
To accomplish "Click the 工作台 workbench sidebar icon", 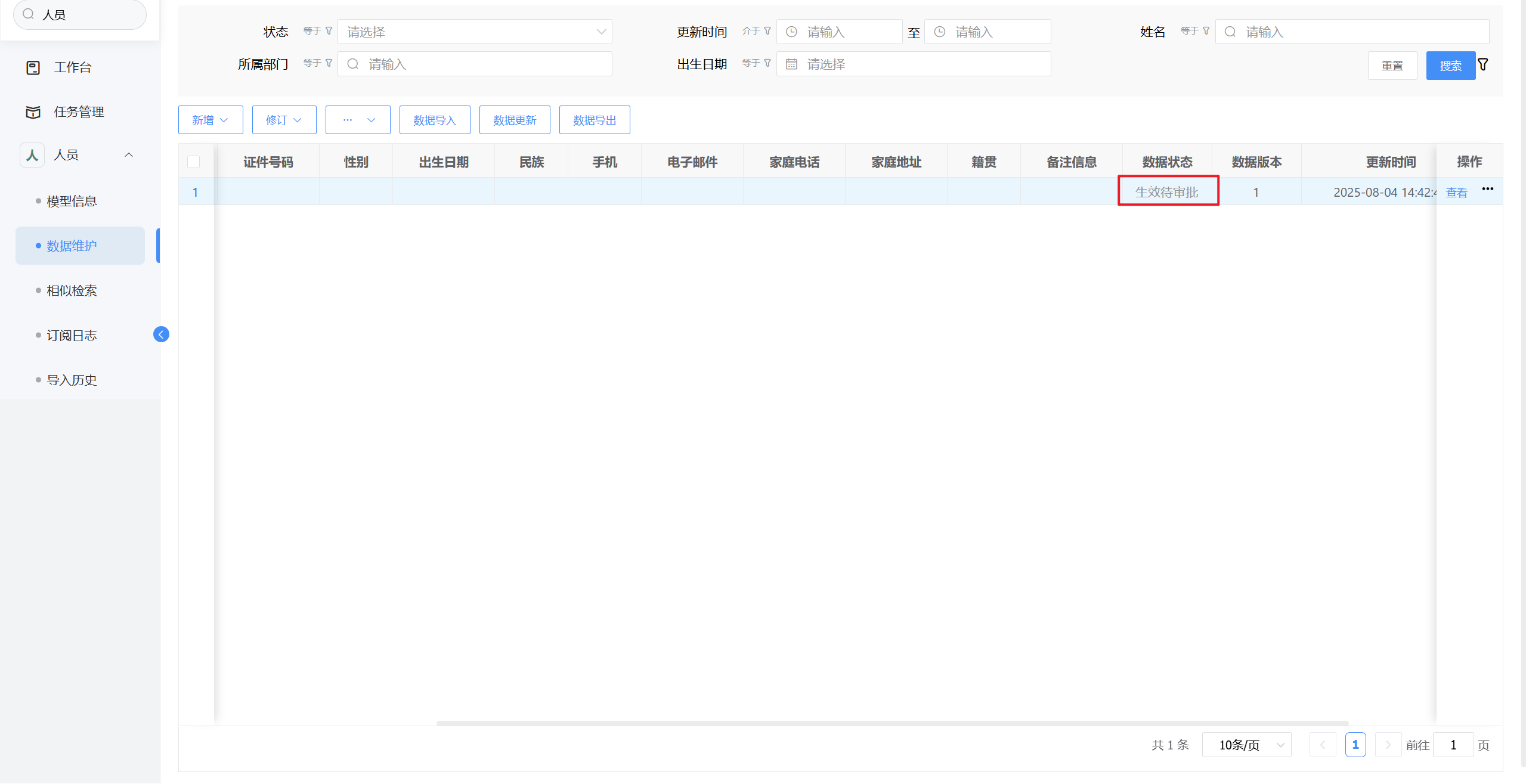I will pyautogui.click(x=33, y=67).
